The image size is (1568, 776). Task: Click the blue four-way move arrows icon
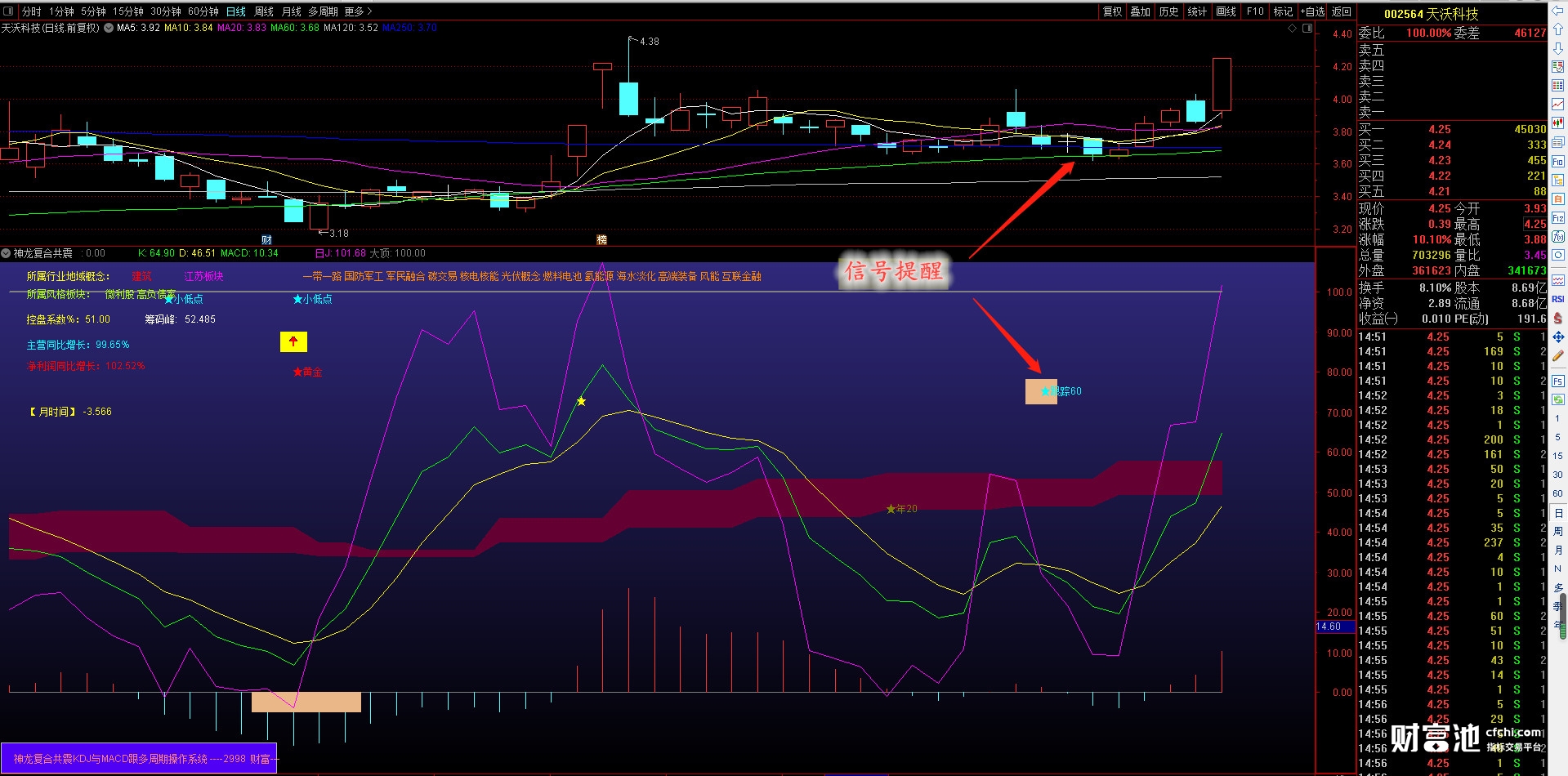(1557, 337)
